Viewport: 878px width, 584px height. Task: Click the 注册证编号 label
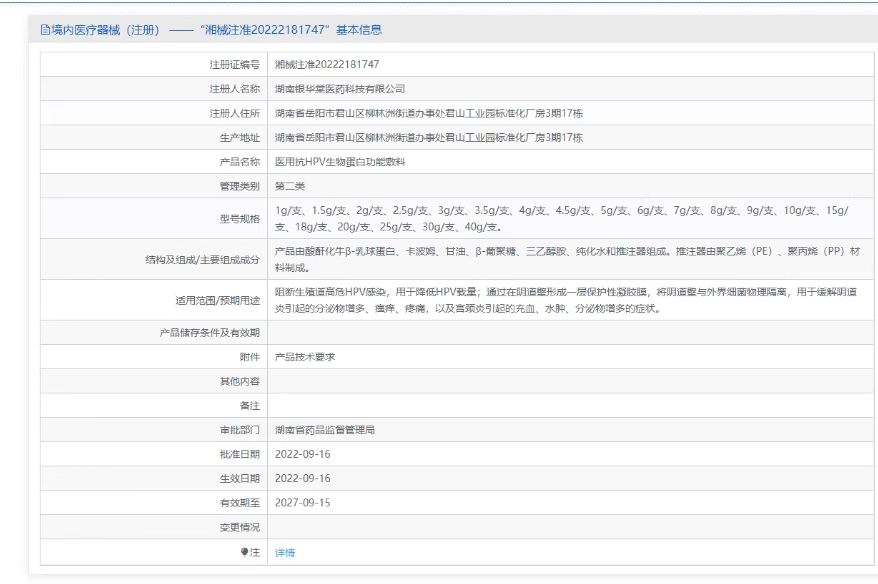pyautogui.click(x=235, y=64)
